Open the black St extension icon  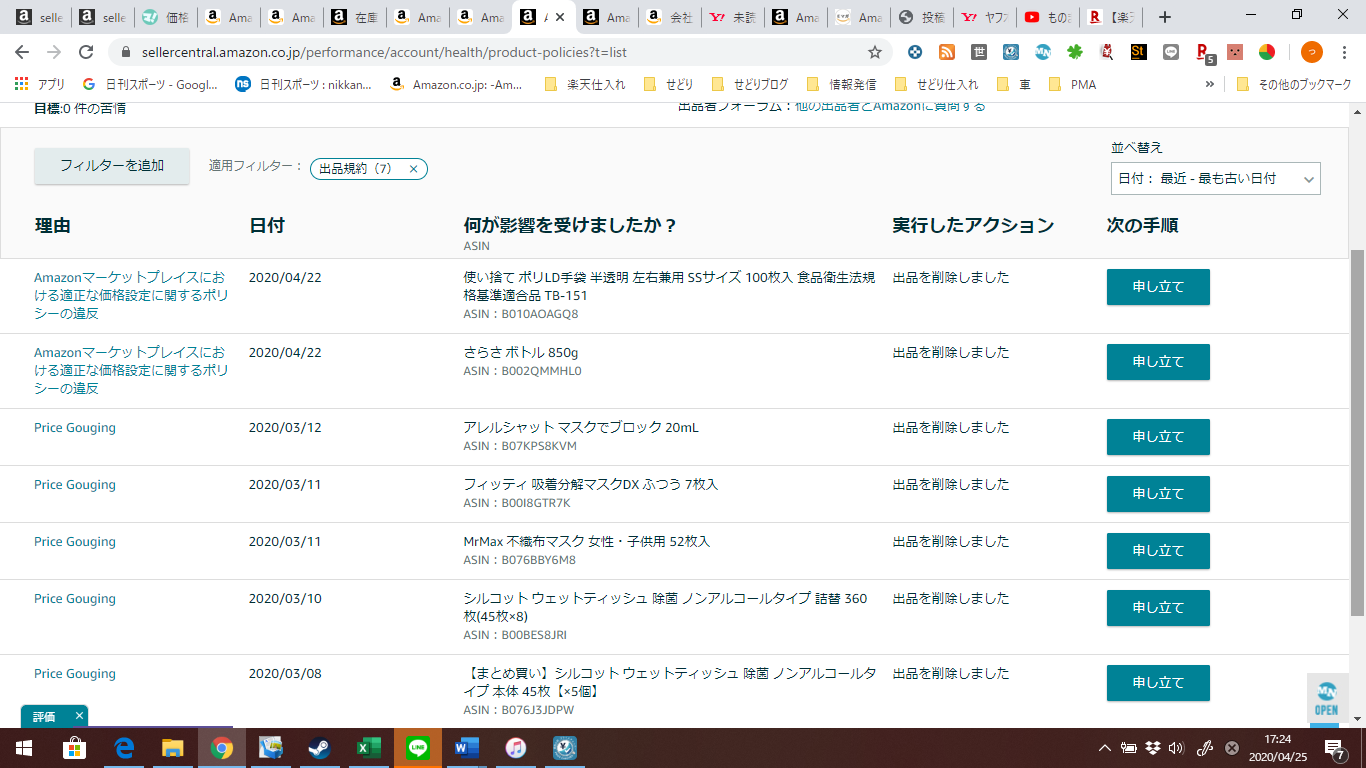click(1138, 52)
